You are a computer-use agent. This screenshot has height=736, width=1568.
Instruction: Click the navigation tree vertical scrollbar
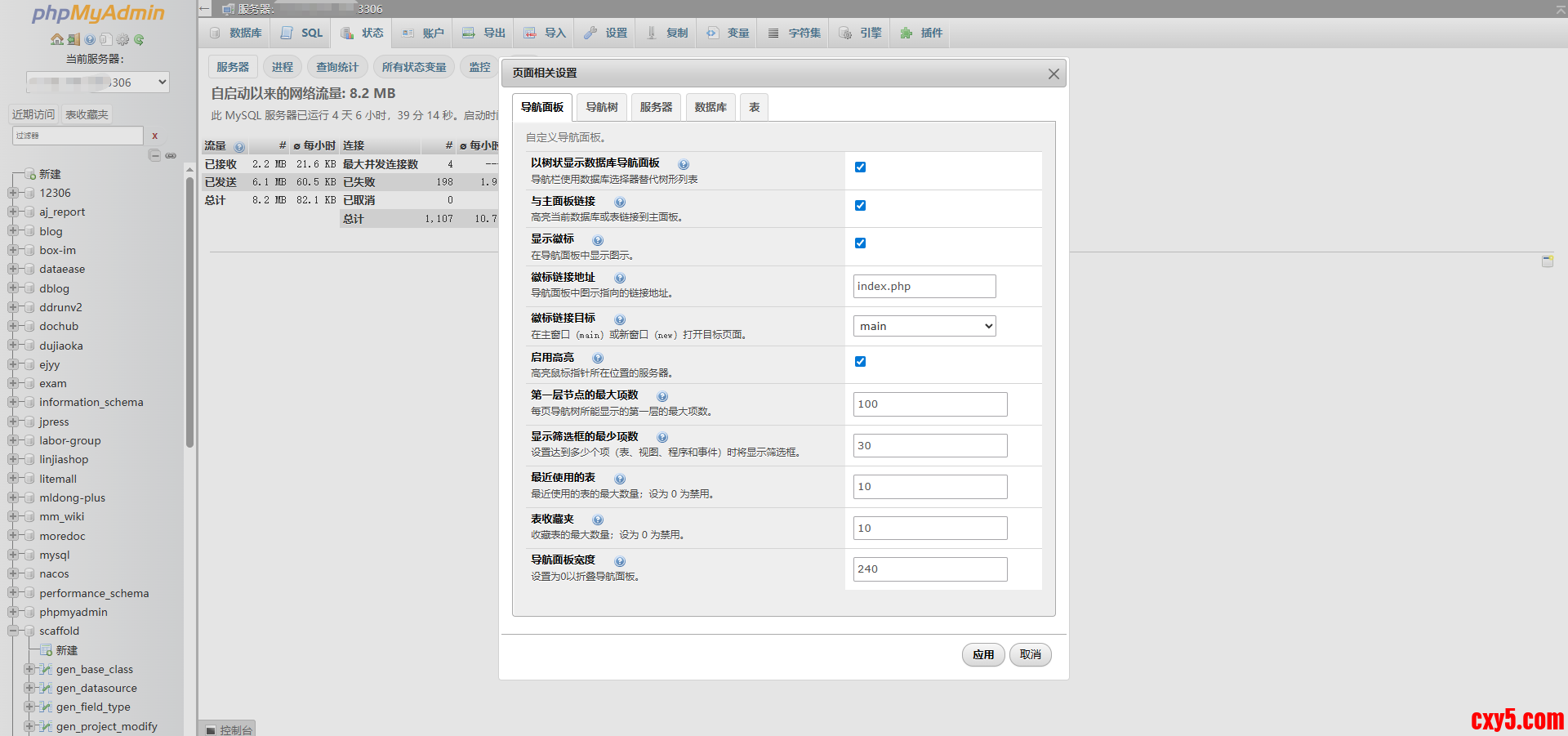tap(189, 310)
